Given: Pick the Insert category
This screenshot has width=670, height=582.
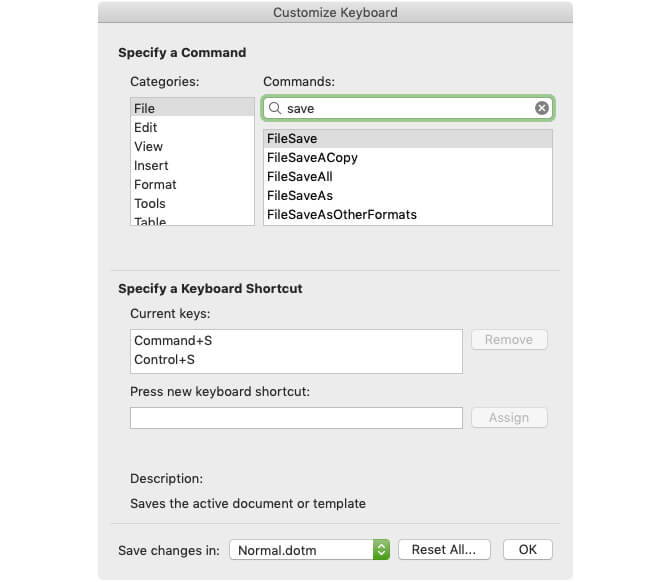Looking at the screenshot, I should coord(151,165).
